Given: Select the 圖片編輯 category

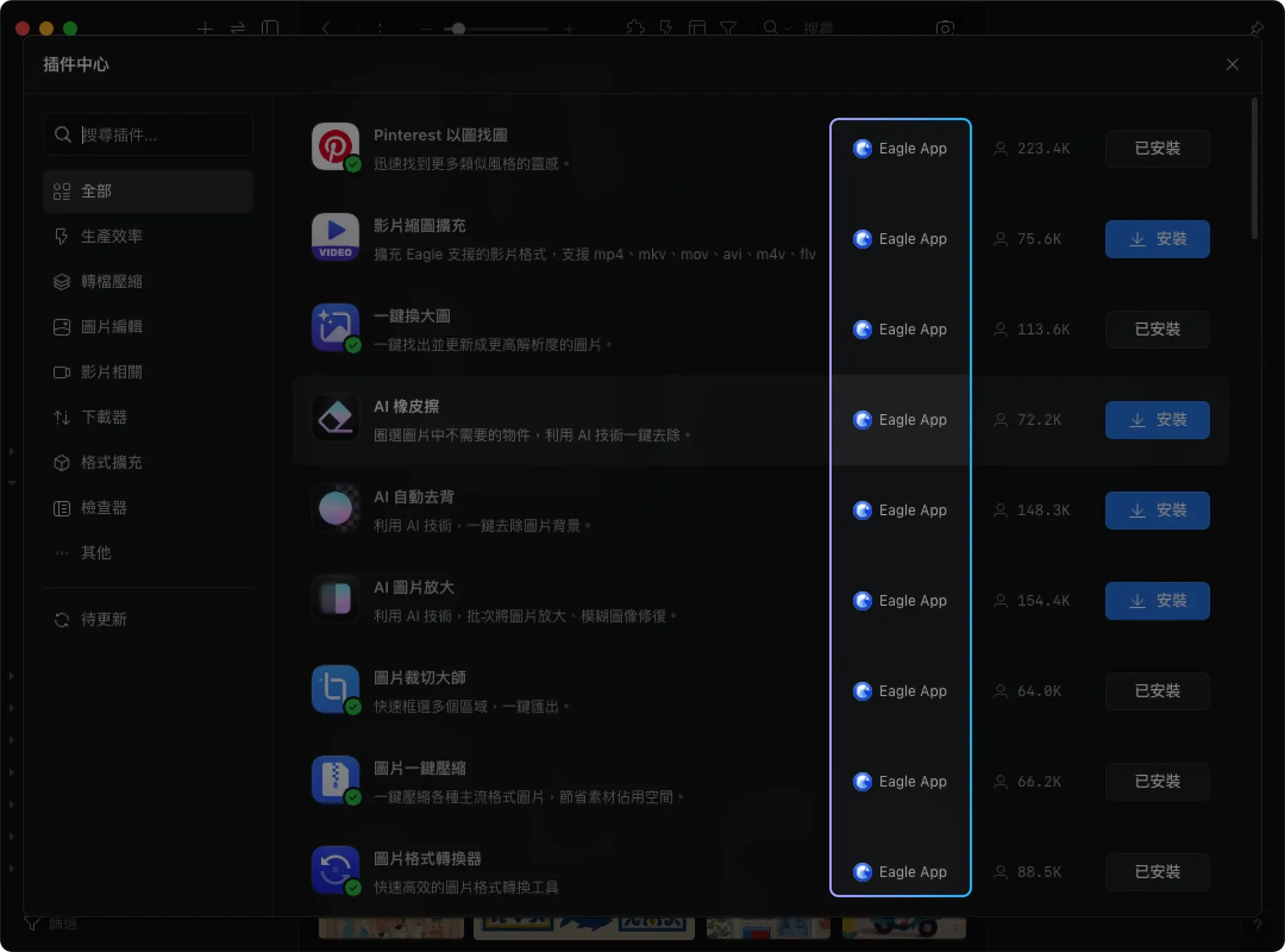Looking at the screenshot, I should [x=148, y=327].
